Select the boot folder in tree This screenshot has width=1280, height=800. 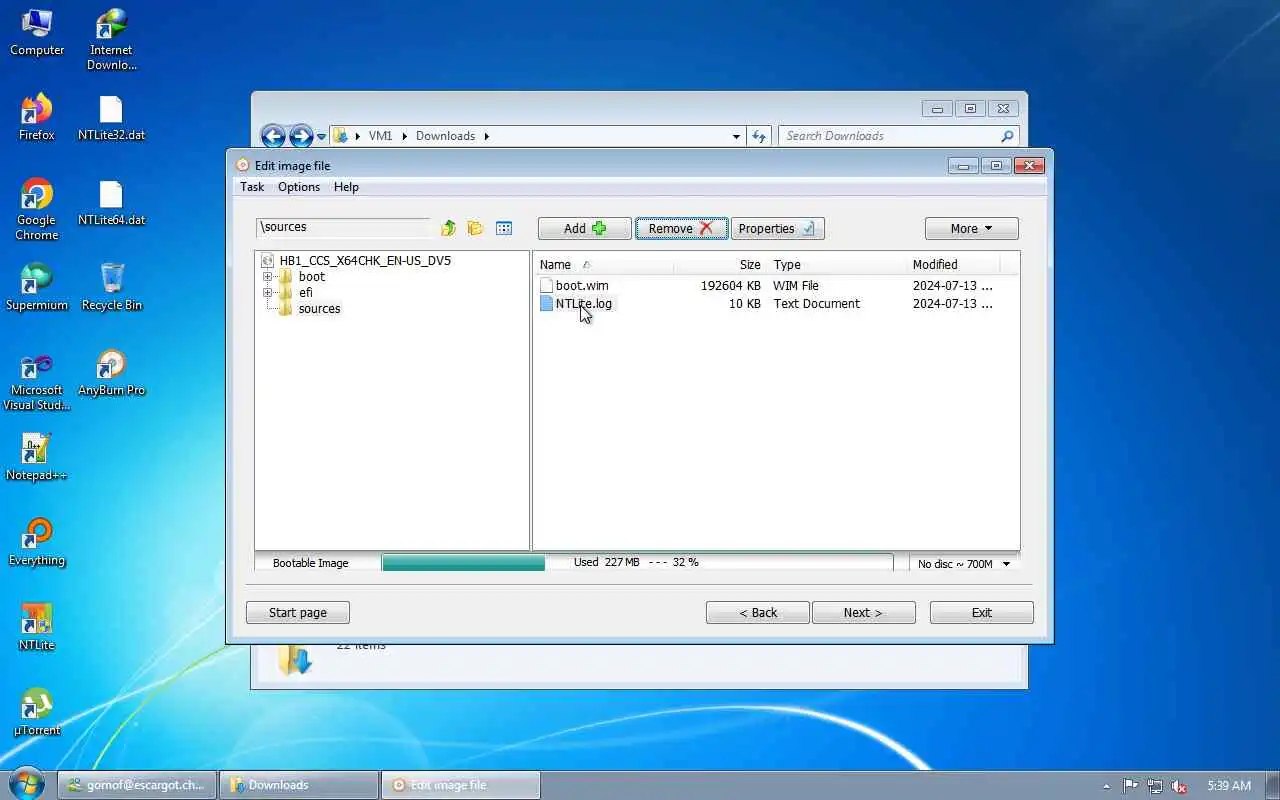click(311, 277)
